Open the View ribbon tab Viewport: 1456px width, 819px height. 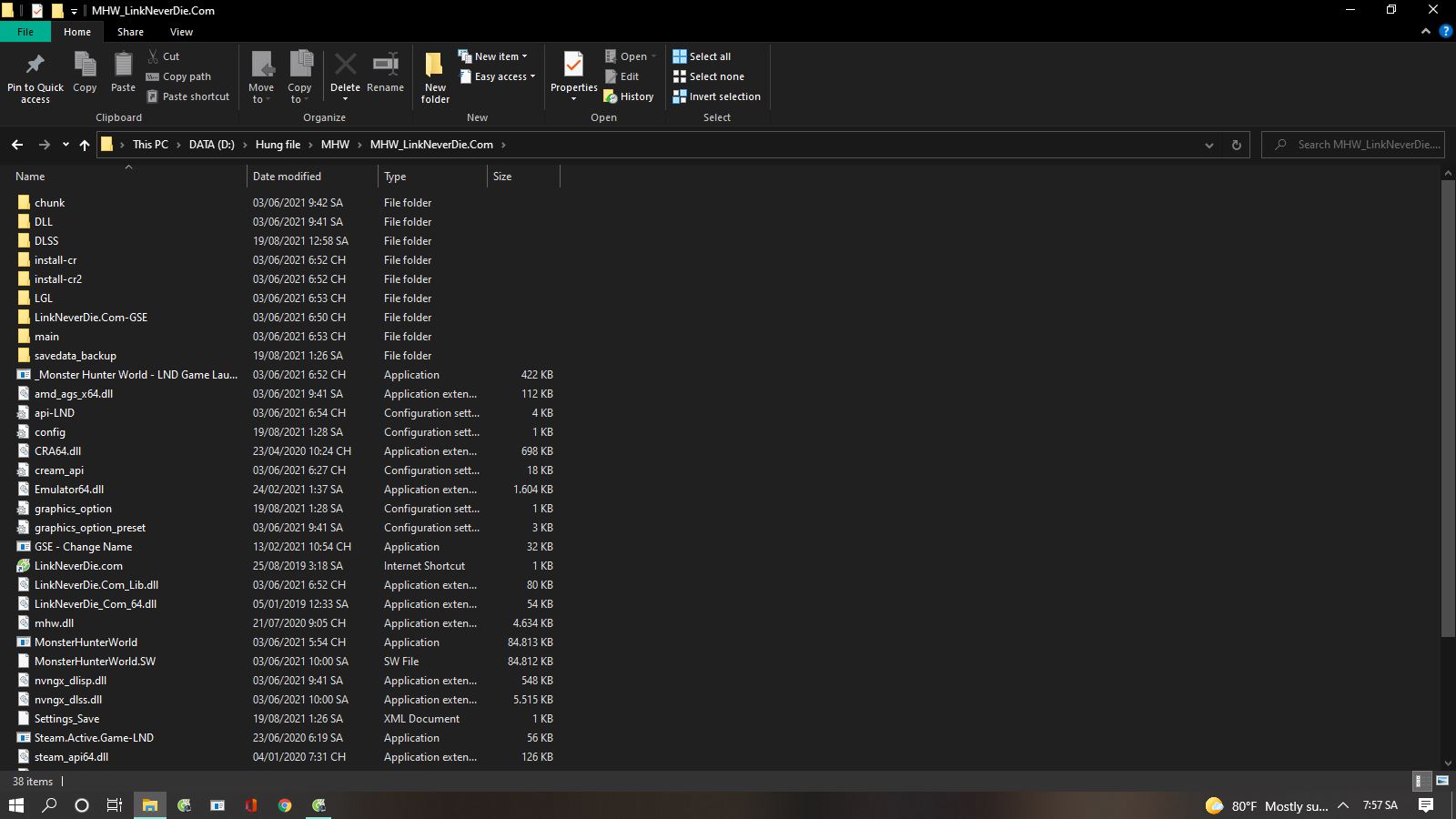[x=181, y=32]
